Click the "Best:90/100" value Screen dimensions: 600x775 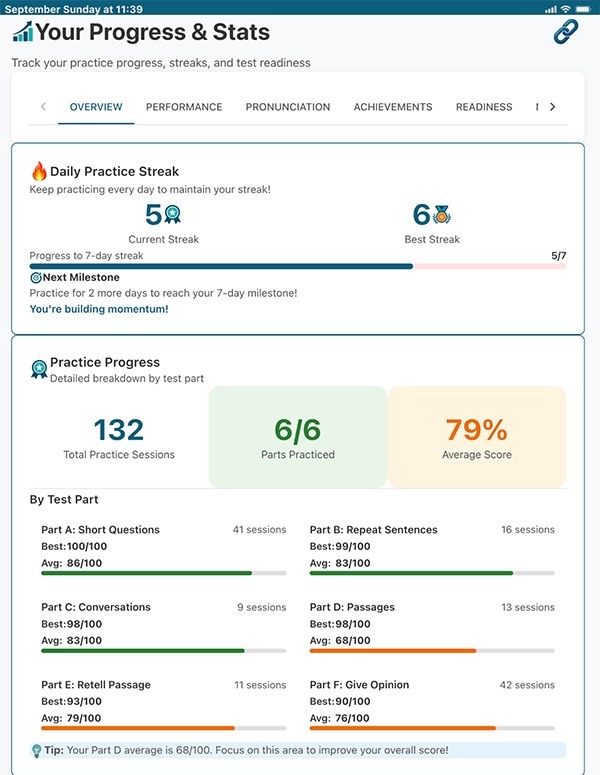point(340,701)
